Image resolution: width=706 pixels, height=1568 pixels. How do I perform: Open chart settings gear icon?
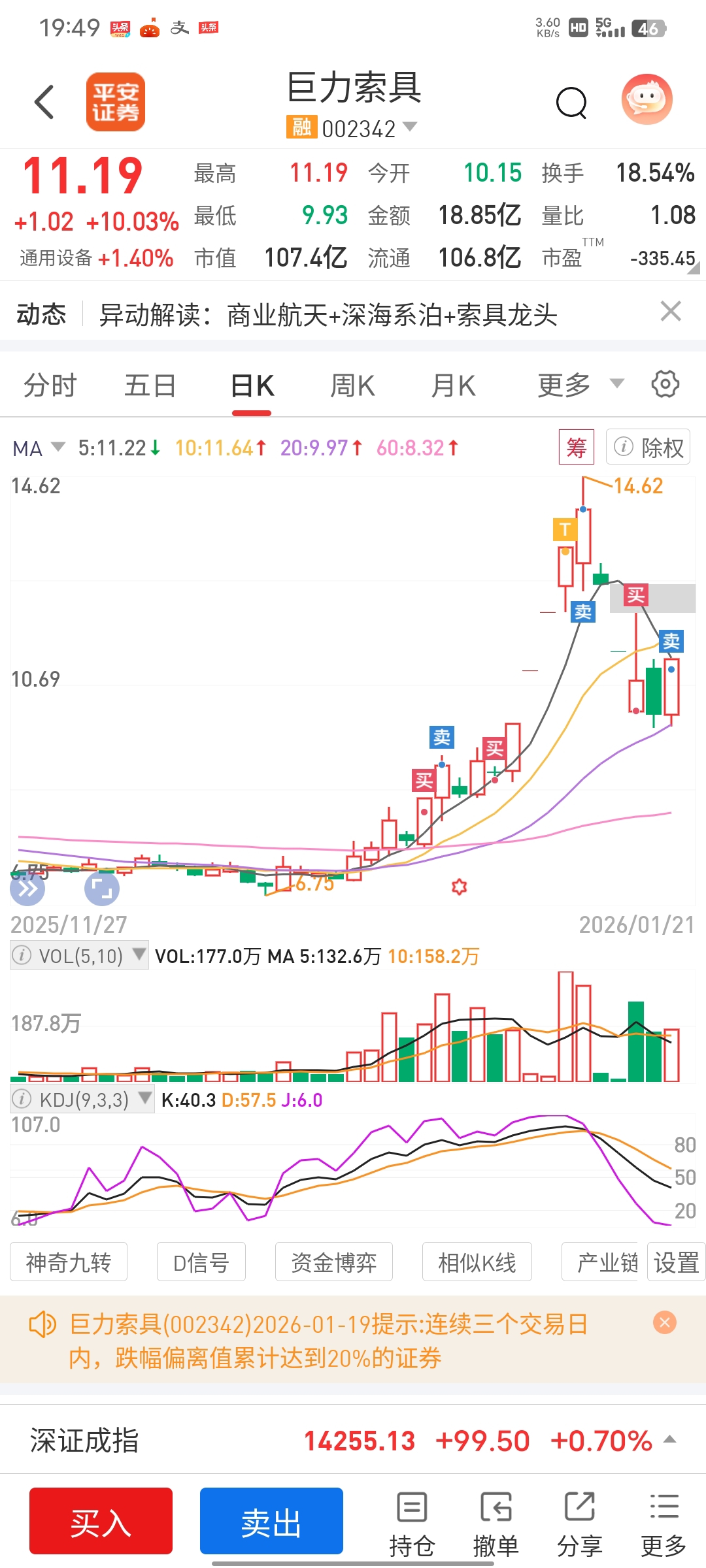(x=665, y=384)
